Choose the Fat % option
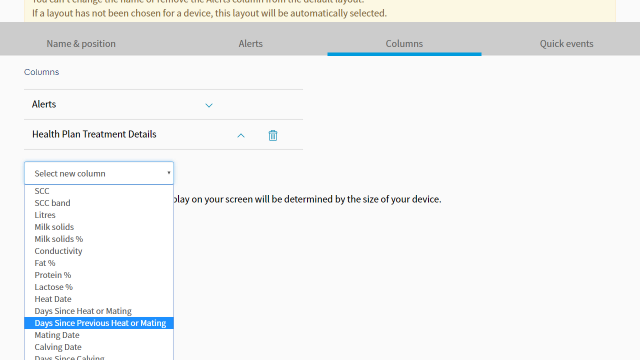 (x=99, y=263)
